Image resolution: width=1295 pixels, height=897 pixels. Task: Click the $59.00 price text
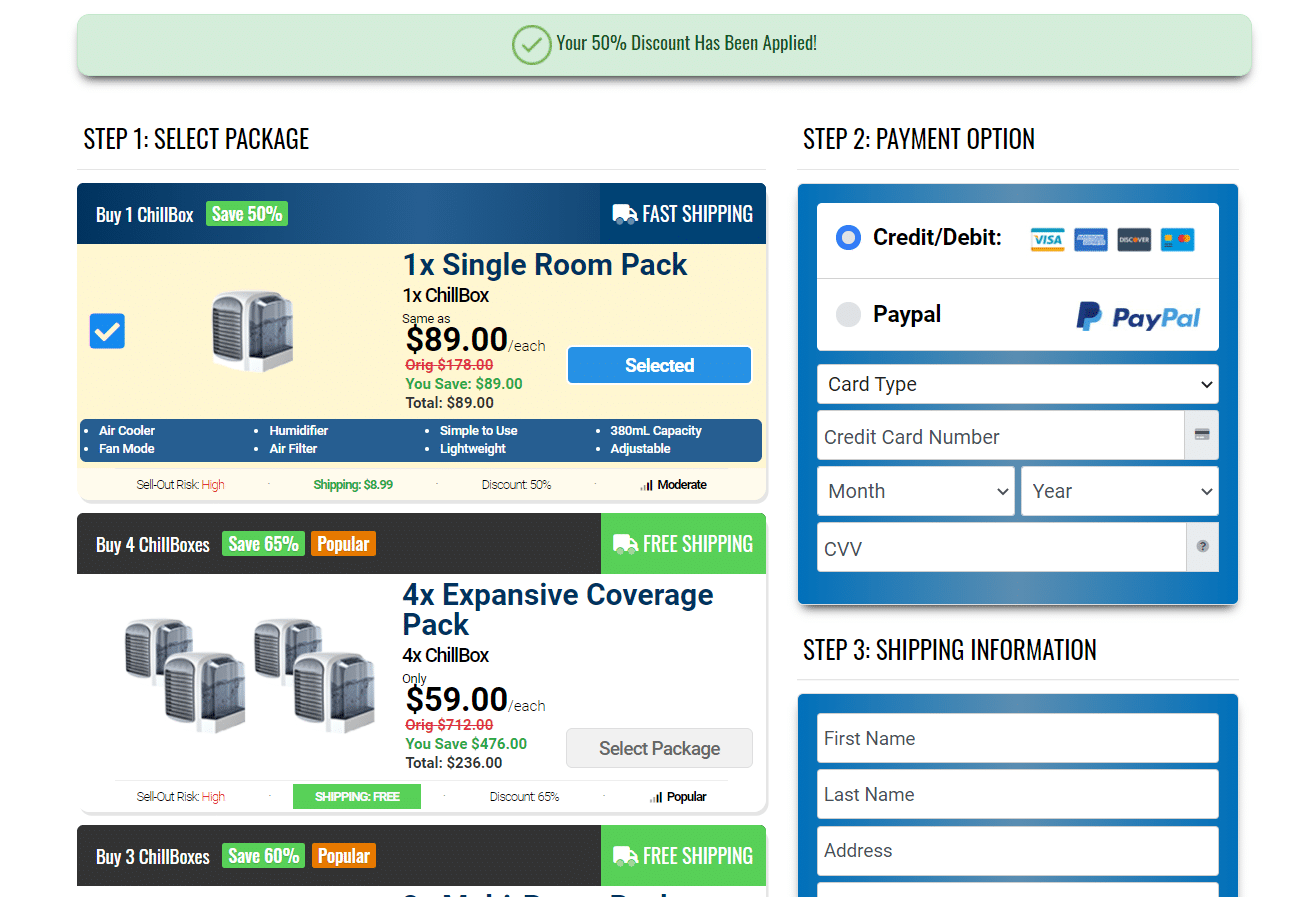coord(457,699)
